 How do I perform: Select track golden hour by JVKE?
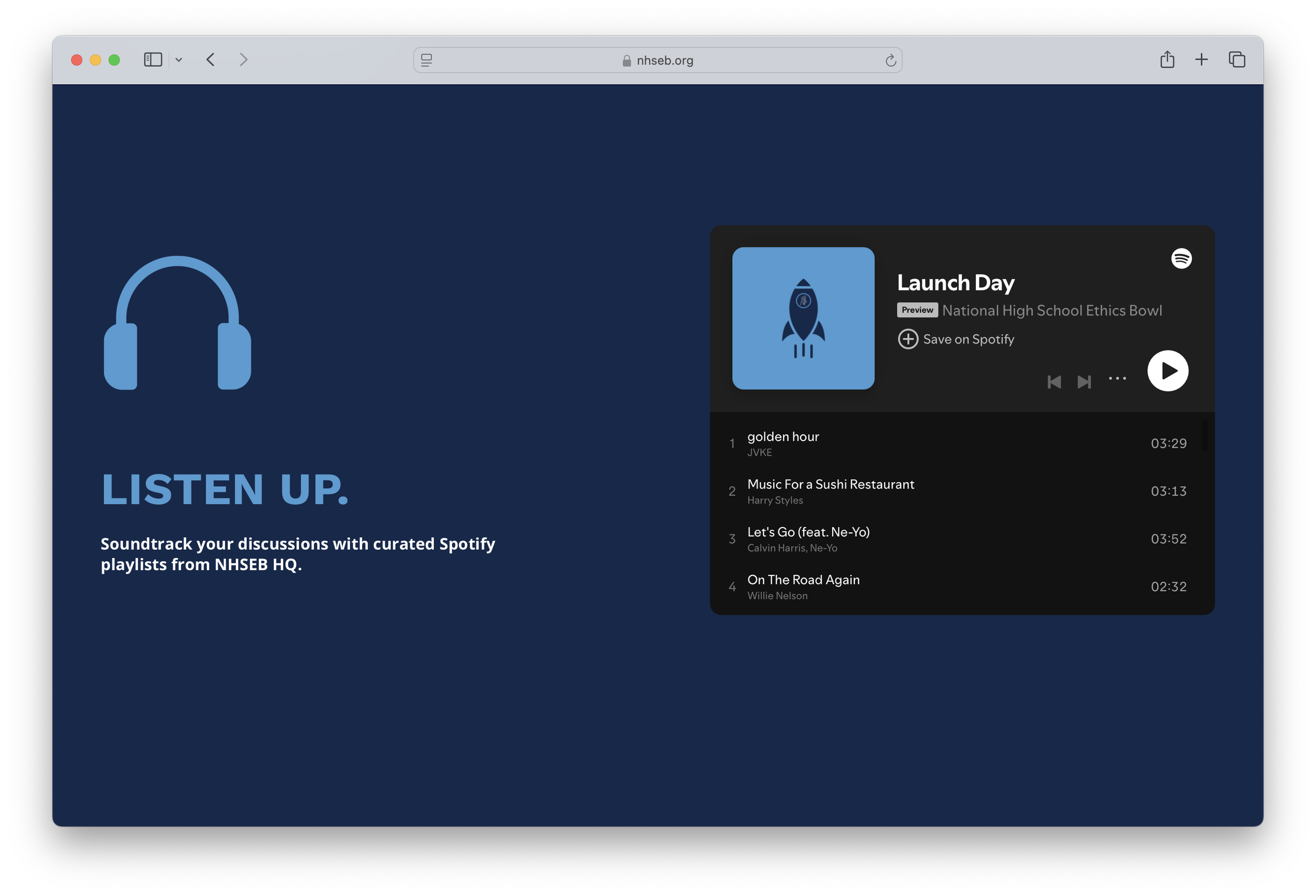tap(783, 436)
